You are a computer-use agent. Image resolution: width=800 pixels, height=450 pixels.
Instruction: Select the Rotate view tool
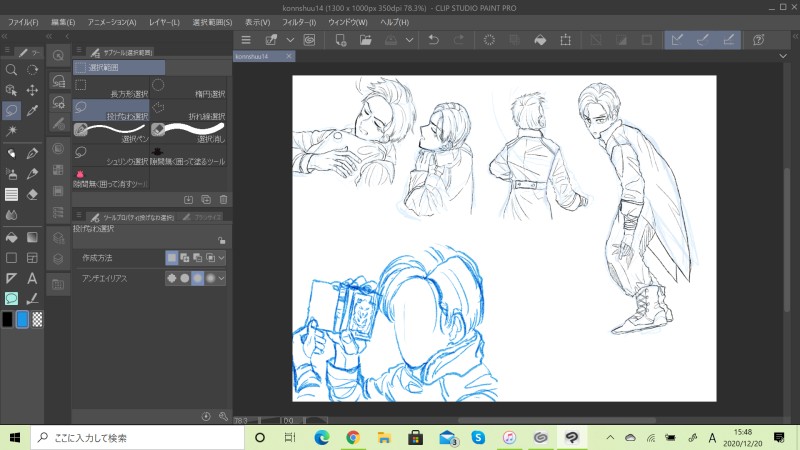(32, 70)
